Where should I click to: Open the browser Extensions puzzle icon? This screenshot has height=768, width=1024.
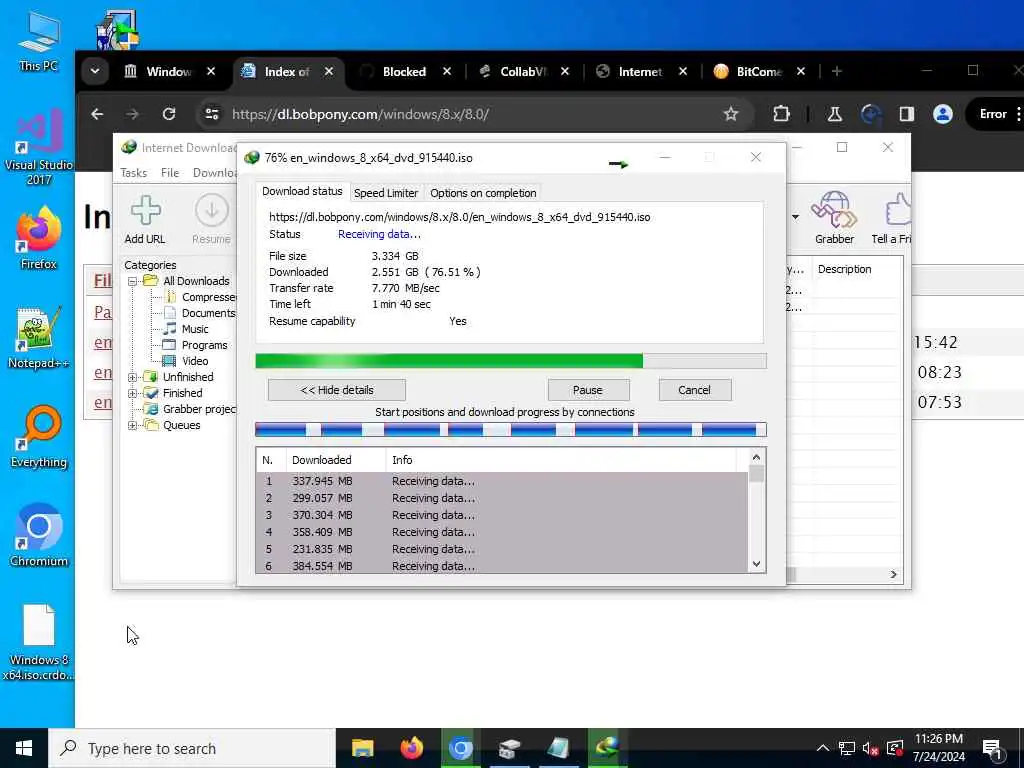pyautogui.click(x=781, y=114)
